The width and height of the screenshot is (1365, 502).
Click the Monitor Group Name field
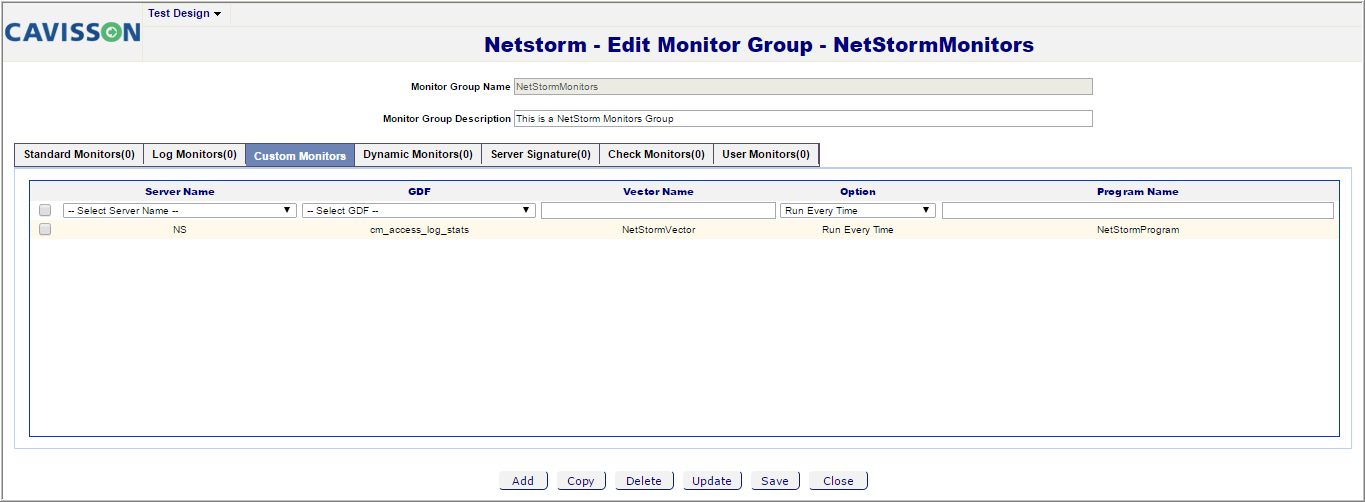point(803,87)
